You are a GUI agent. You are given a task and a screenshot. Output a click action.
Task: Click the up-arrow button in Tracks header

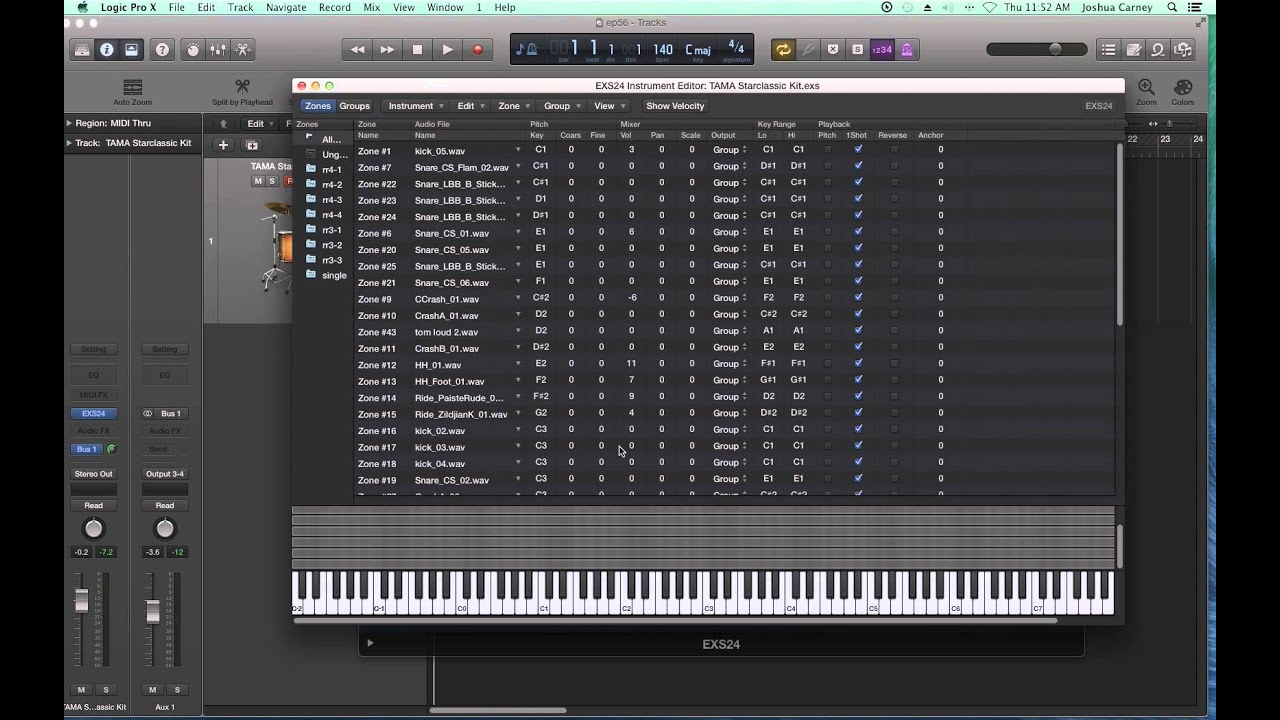pyautogui.click(x=223, y=124)
